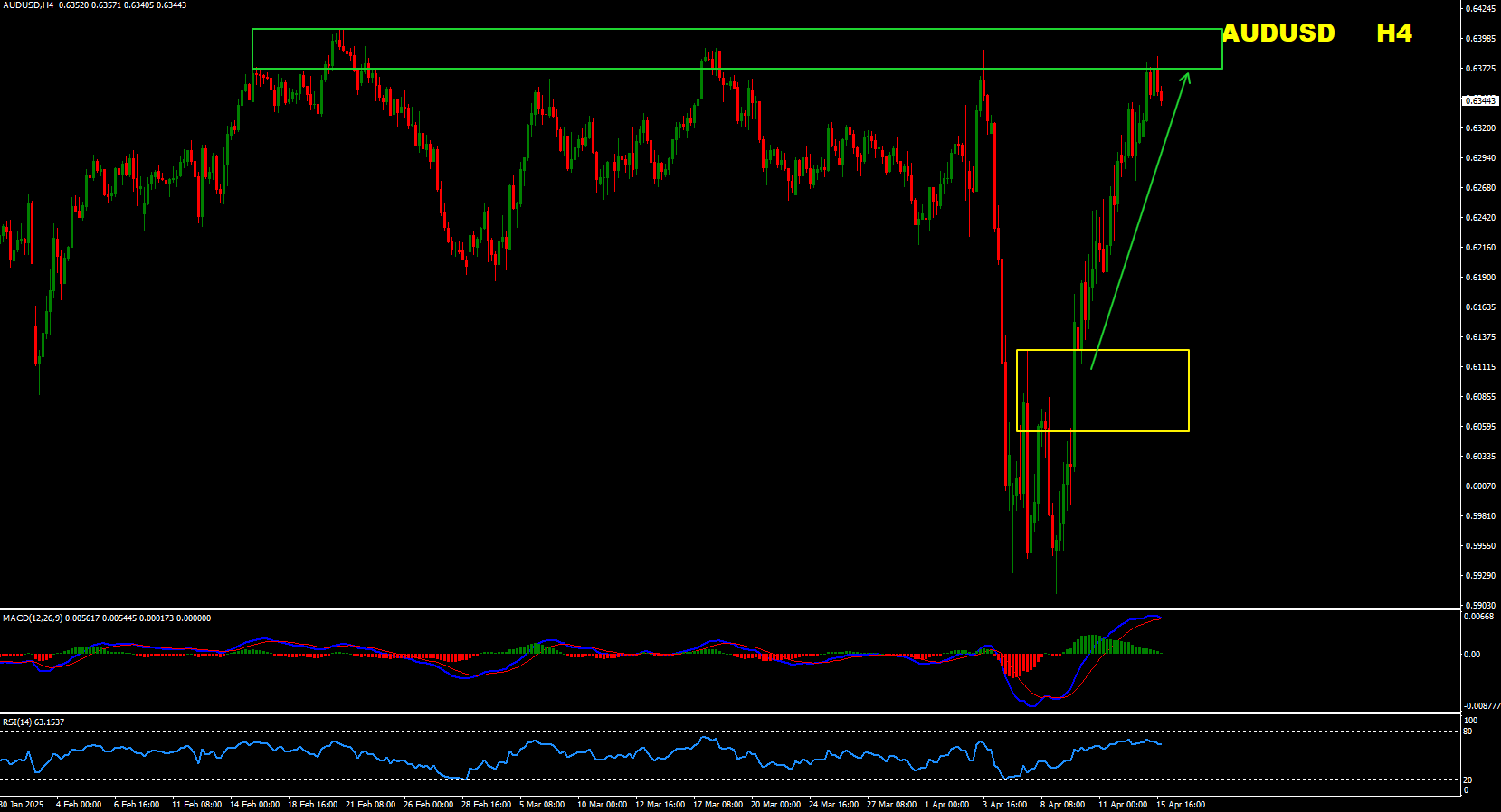Click the large red MACD histogram bars
This screenshot has width=1501, height=812.
point(1018,665)
